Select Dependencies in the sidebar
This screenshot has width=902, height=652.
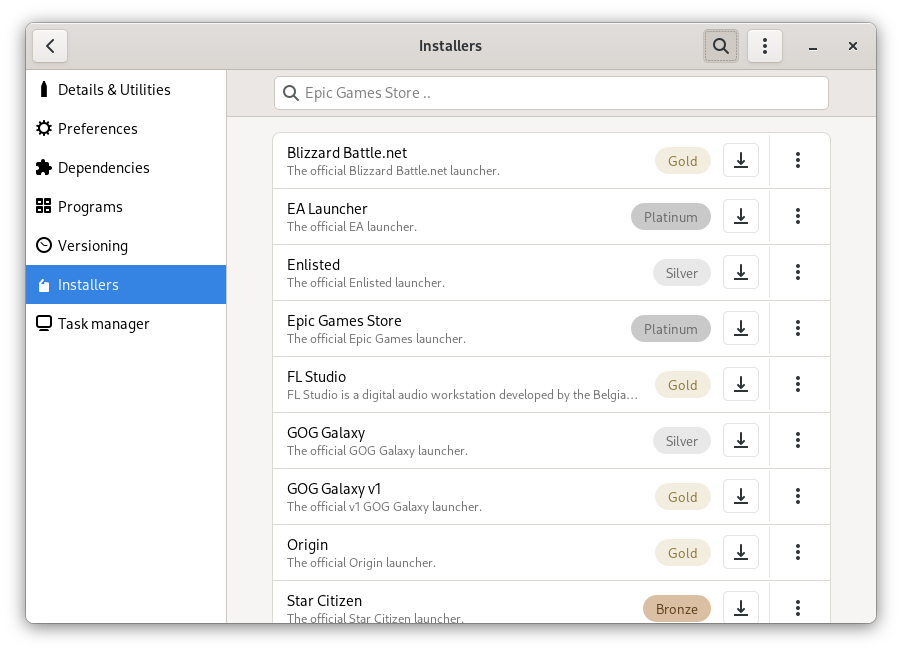tap(104, 168)
